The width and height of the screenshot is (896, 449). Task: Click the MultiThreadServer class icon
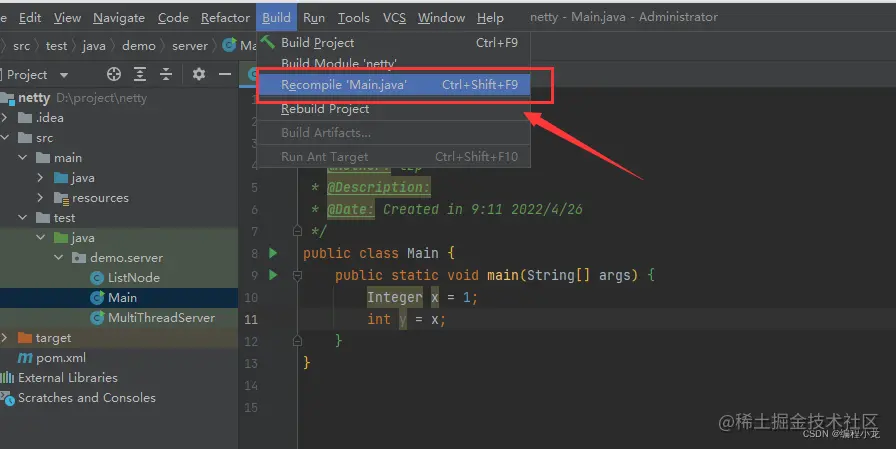point(97,318)
